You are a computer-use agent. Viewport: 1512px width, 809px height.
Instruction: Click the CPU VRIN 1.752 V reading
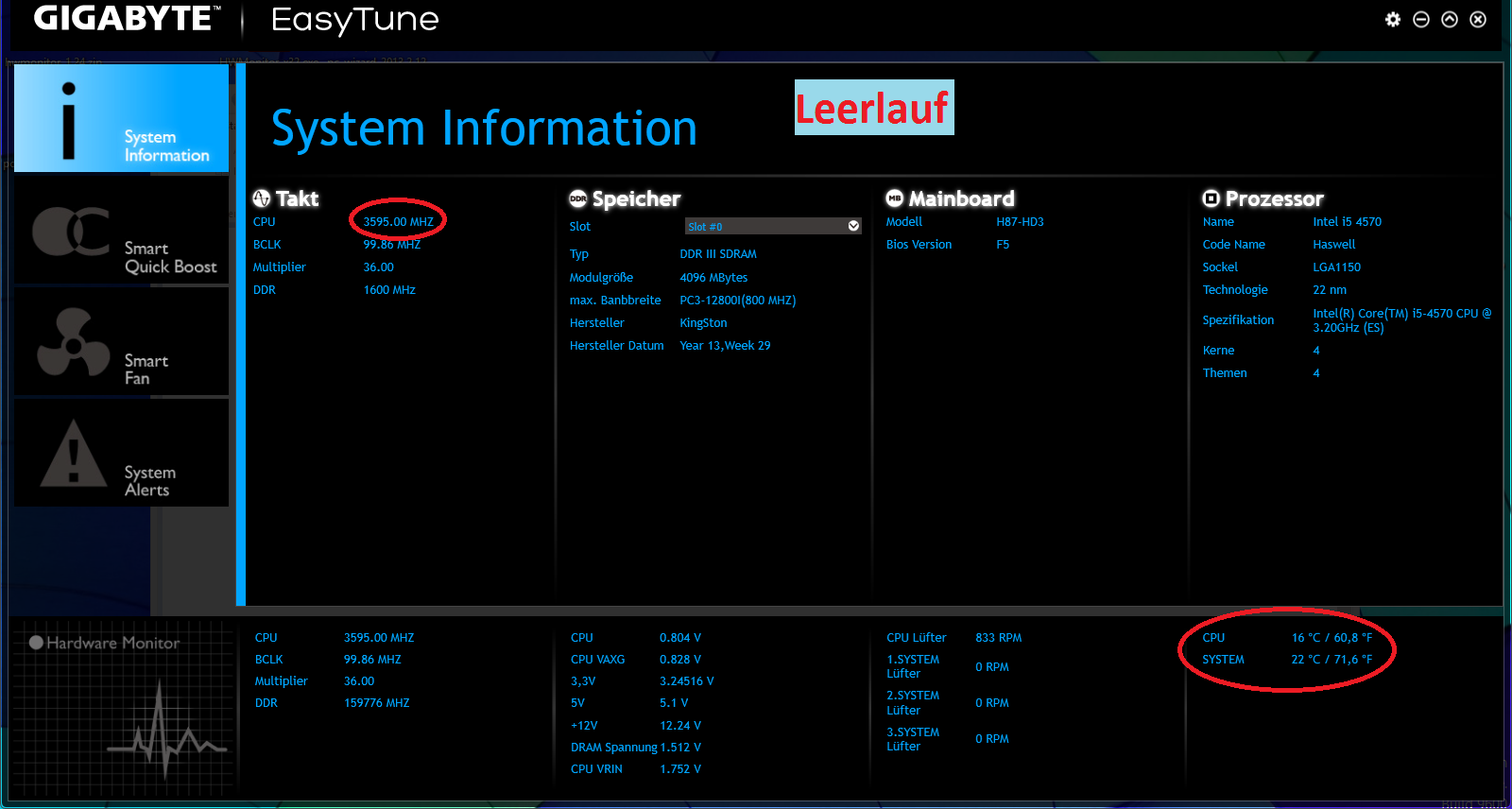pyautogui.click(x=680, y=769)
